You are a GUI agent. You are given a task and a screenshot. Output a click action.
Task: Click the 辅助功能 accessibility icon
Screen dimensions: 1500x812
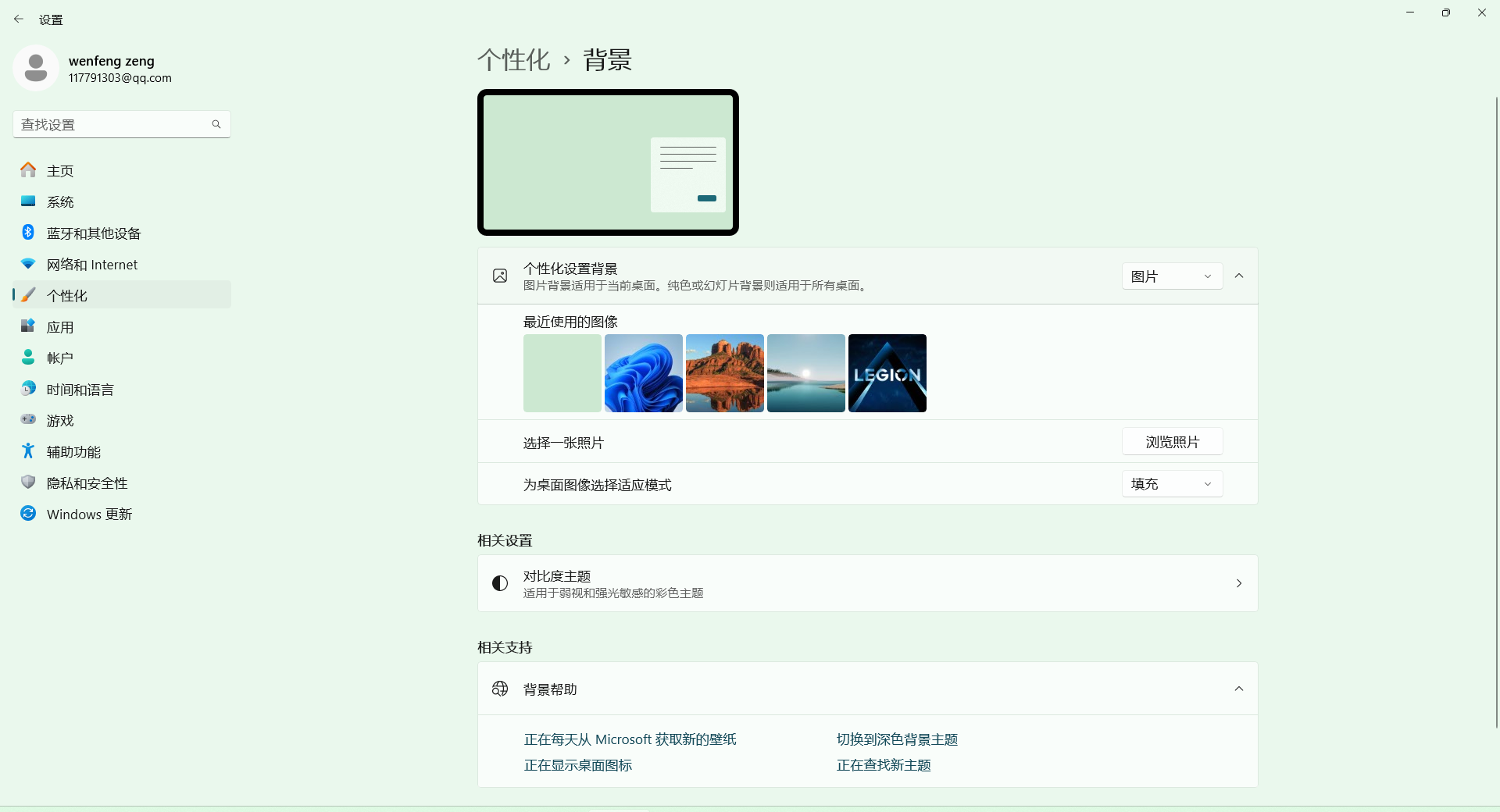28,451
